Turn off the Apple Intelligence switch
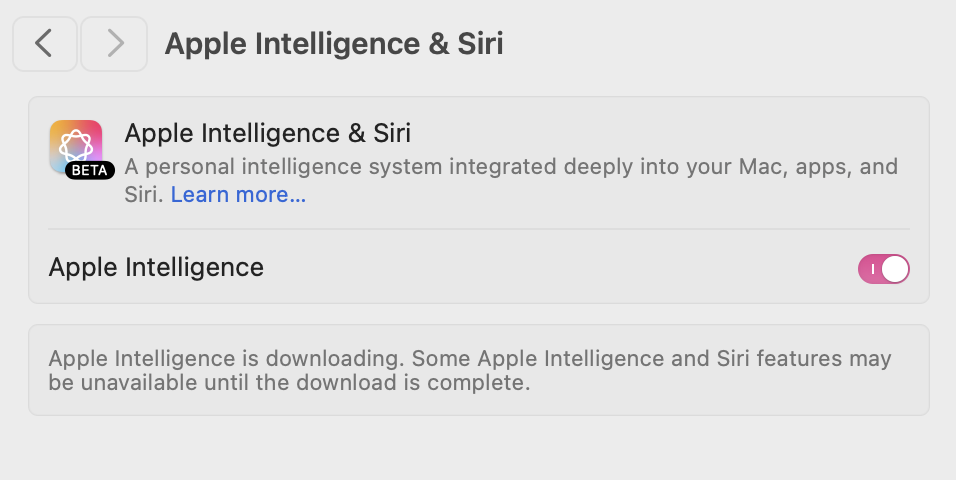Screen dimensions: 956x480 coord(883,268)
